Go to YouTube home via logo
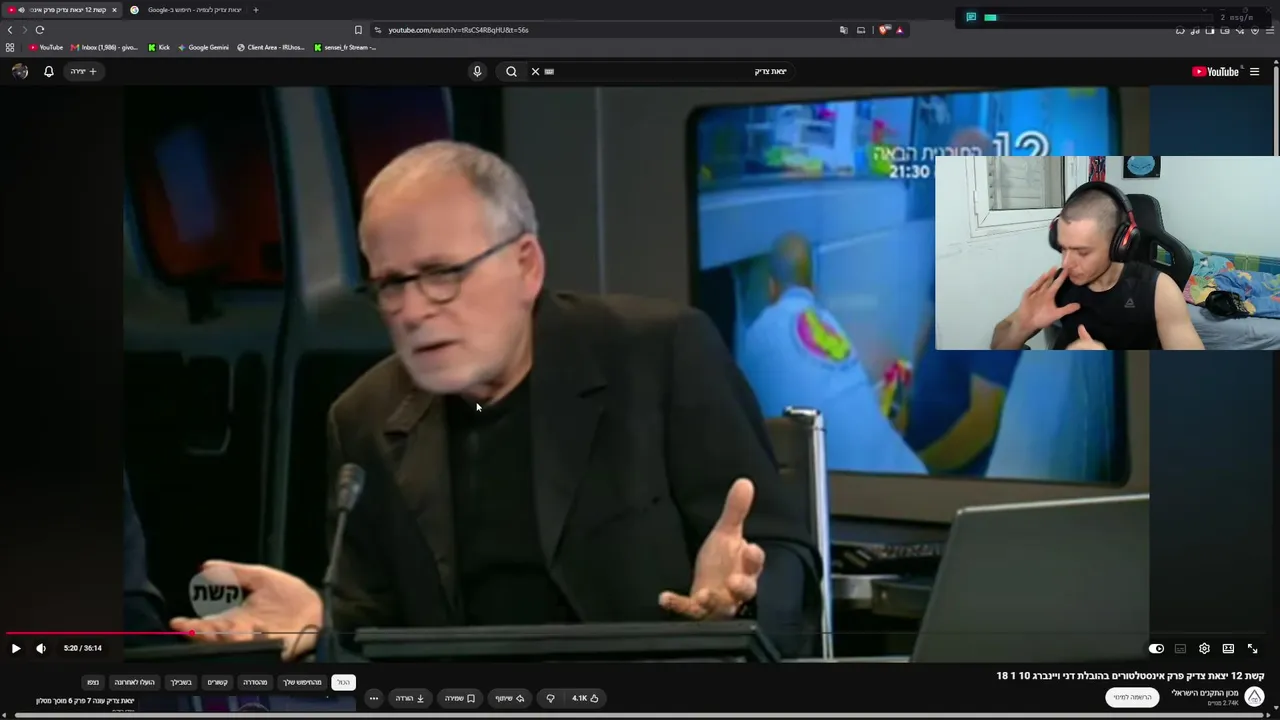The image size is (1280, 720). (x=1216, y=71)
